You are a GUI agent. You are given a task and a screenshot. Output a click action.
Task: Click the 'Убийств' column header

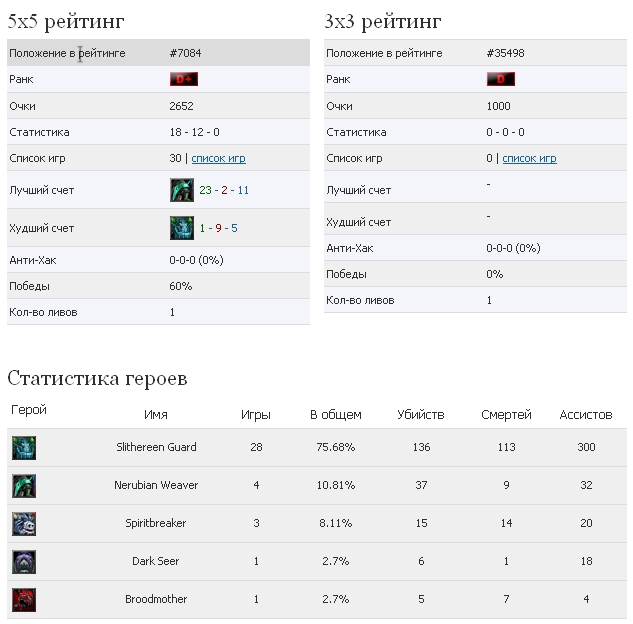coord(421,414)
